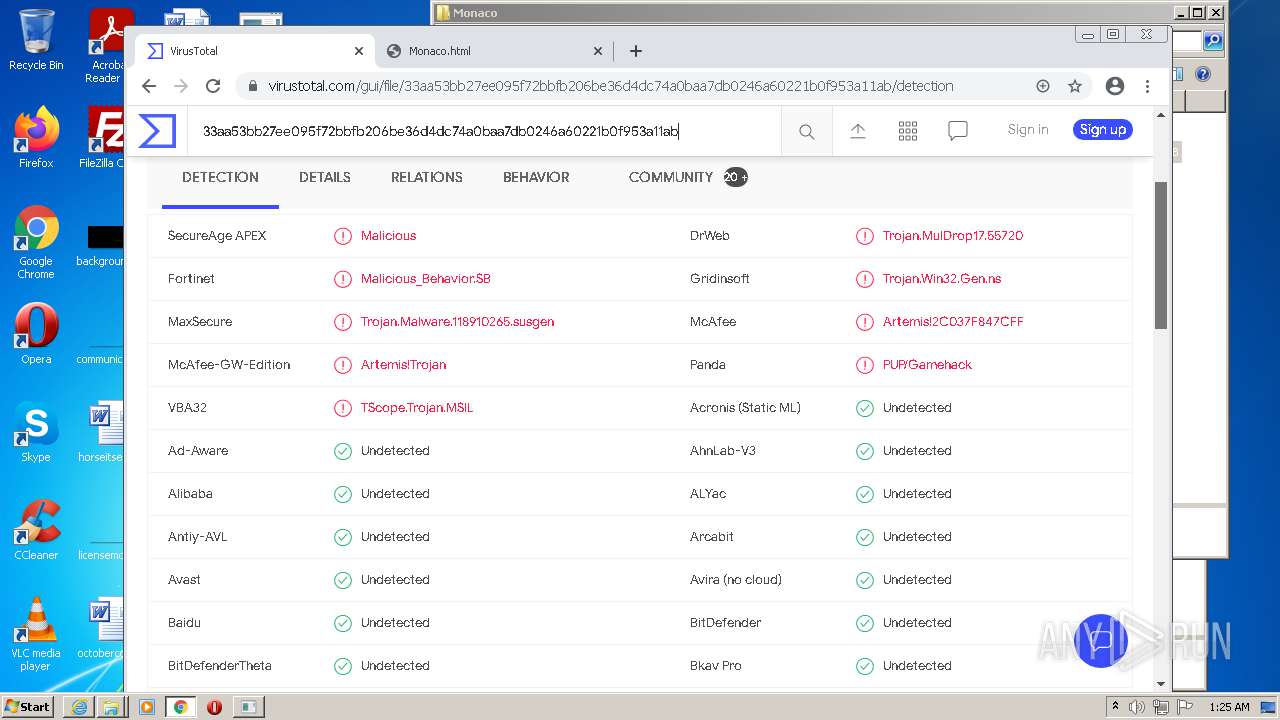This screenshot has height=720, width=1280.
Task: Click the green check icon beside Avast
Action: coord(343,580)
